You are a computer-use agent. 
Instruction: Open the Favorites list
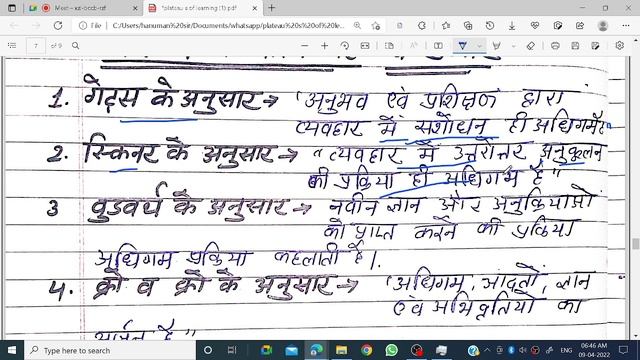pos(446,26)
